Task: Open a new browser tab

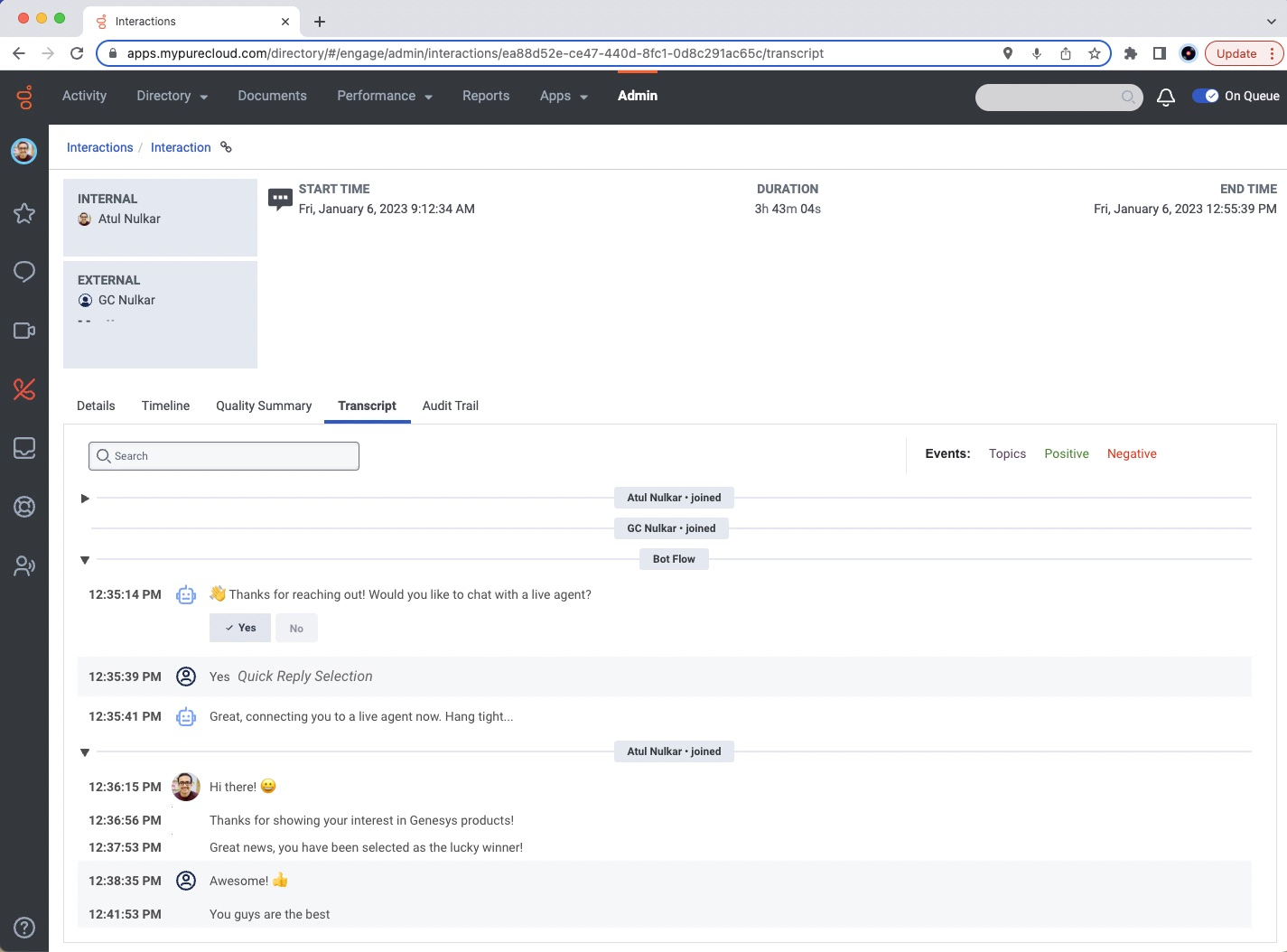Action: pos(320,22)
